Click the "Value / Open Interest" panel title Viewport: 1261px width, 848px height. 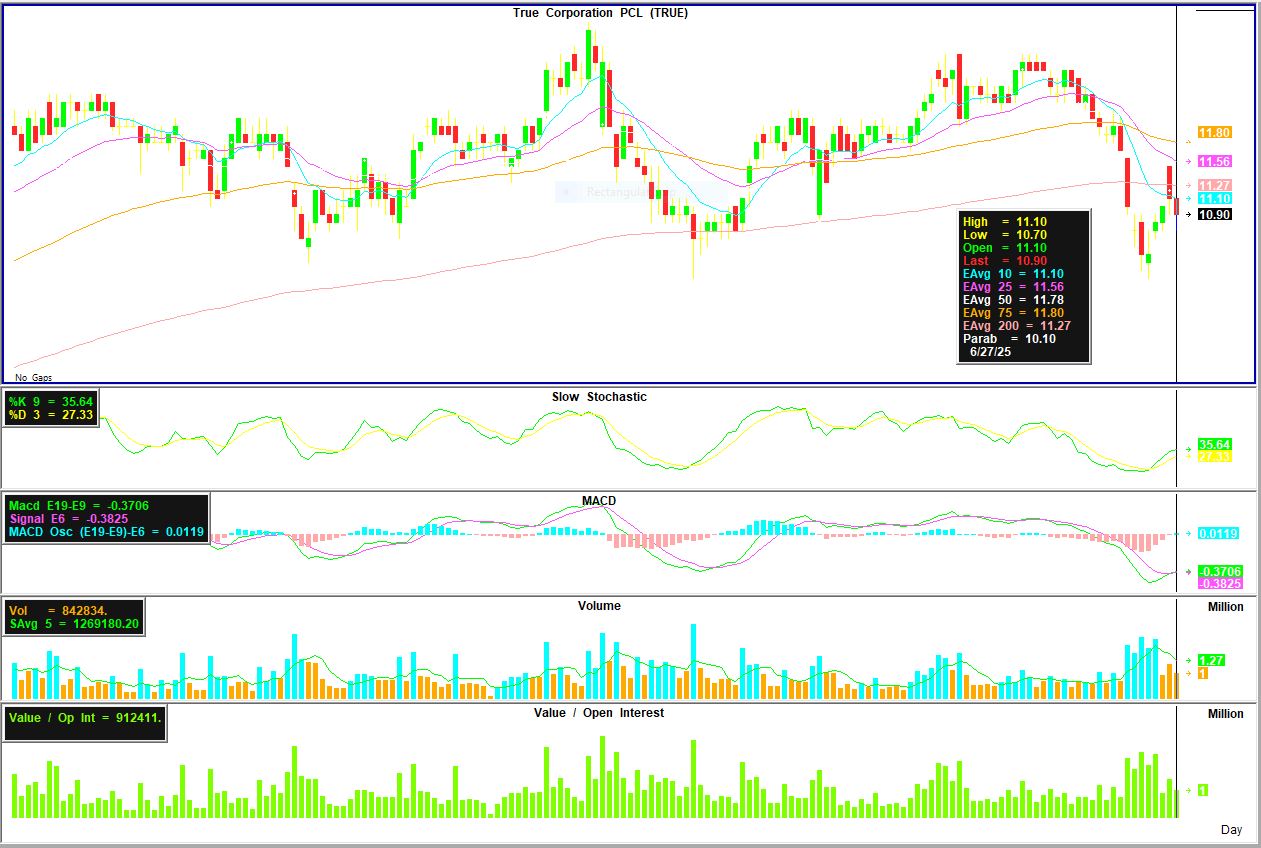pos(599,713)
